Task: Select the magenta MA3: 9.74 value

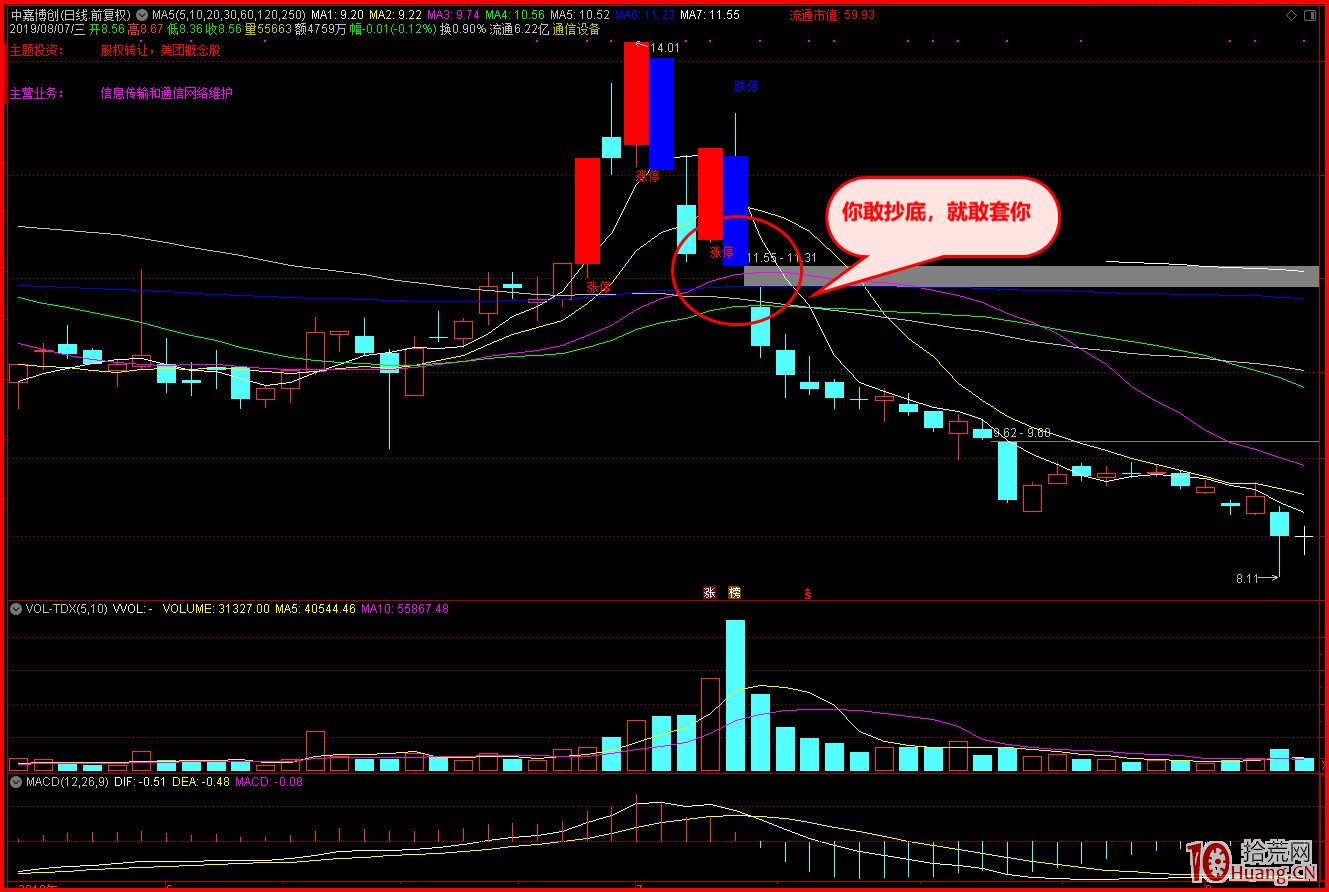Action: pos(453,15)
